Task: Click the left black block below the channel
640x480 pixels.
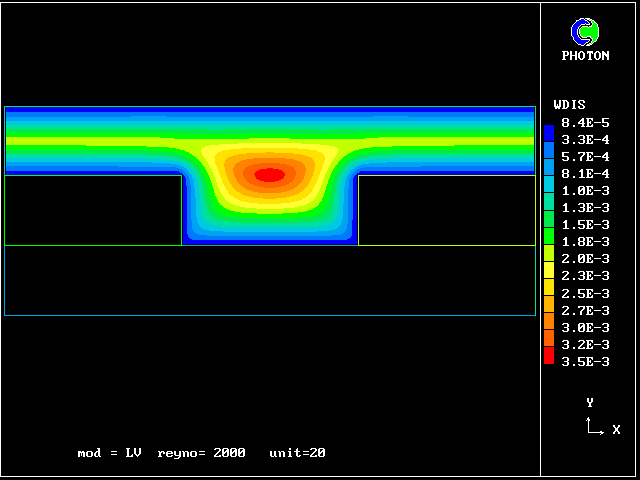Action: point(93,210)
